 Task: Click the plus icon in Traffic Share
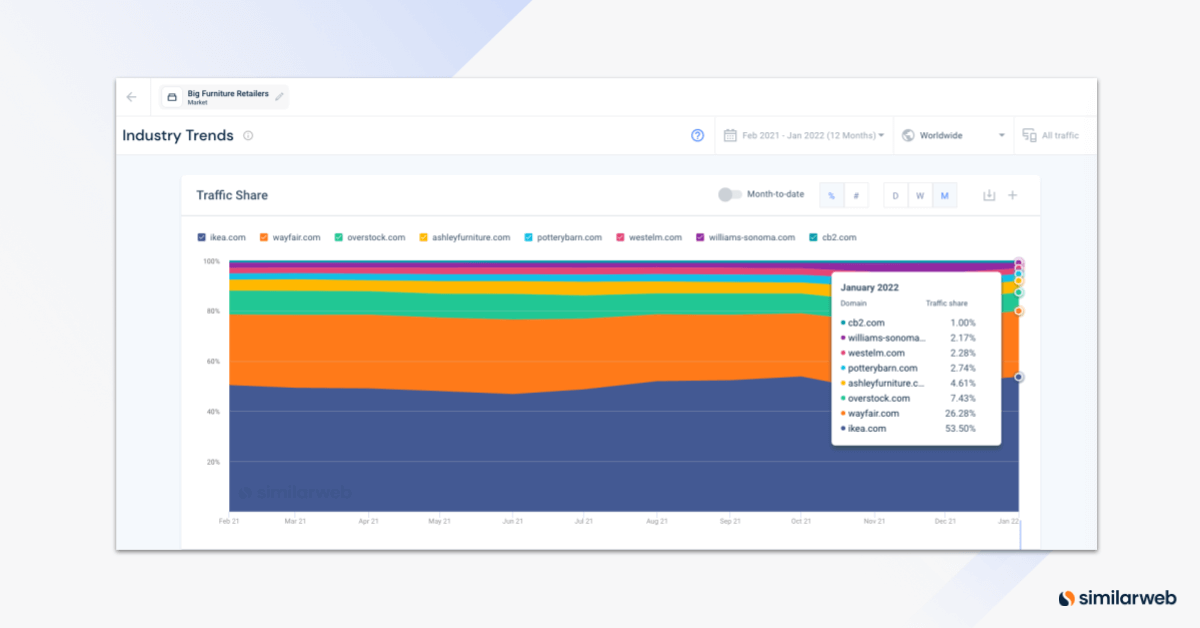[1012, 195]
